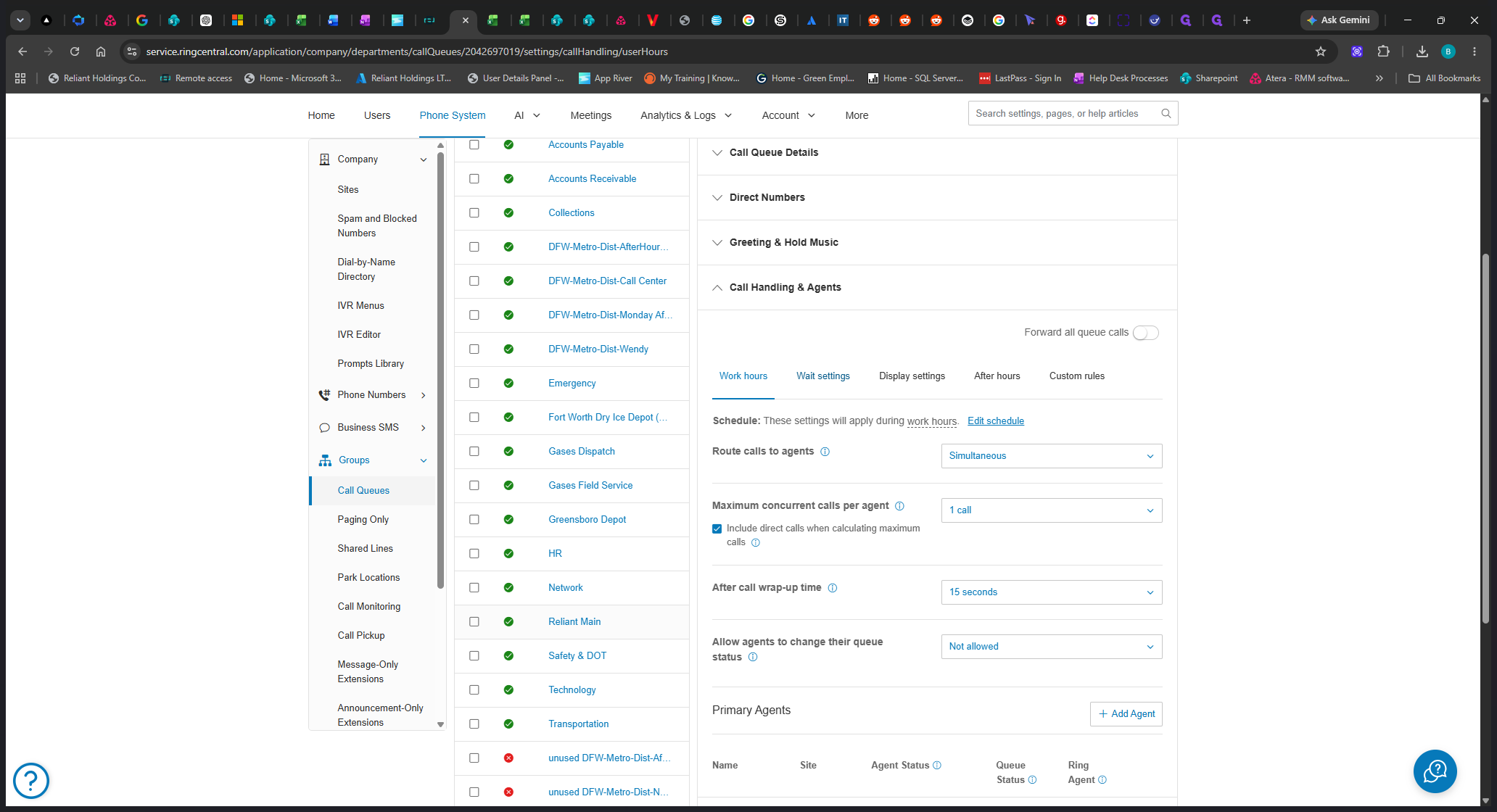Open the round help question mark icon

coord(31,781)
